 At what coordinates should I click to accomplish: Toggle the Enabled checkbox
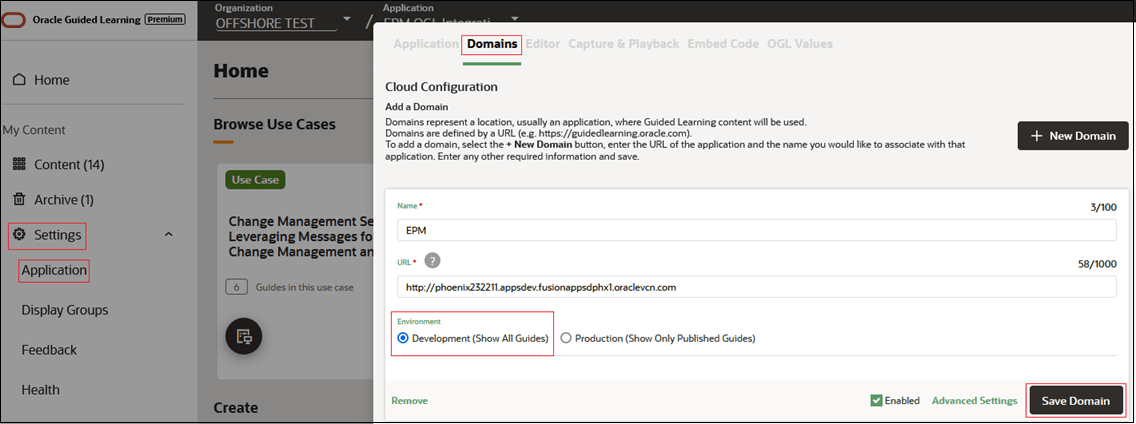(877, 400)
